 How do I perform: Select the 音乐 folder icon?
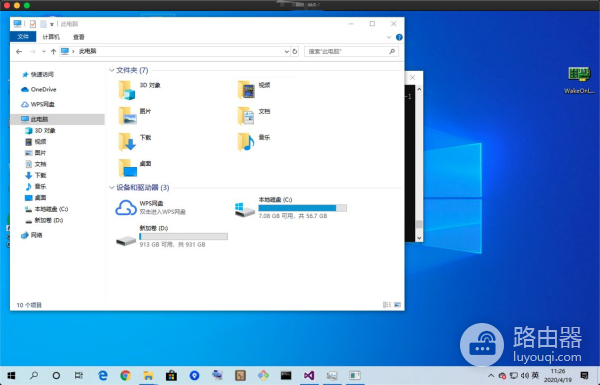pos(246,142)
